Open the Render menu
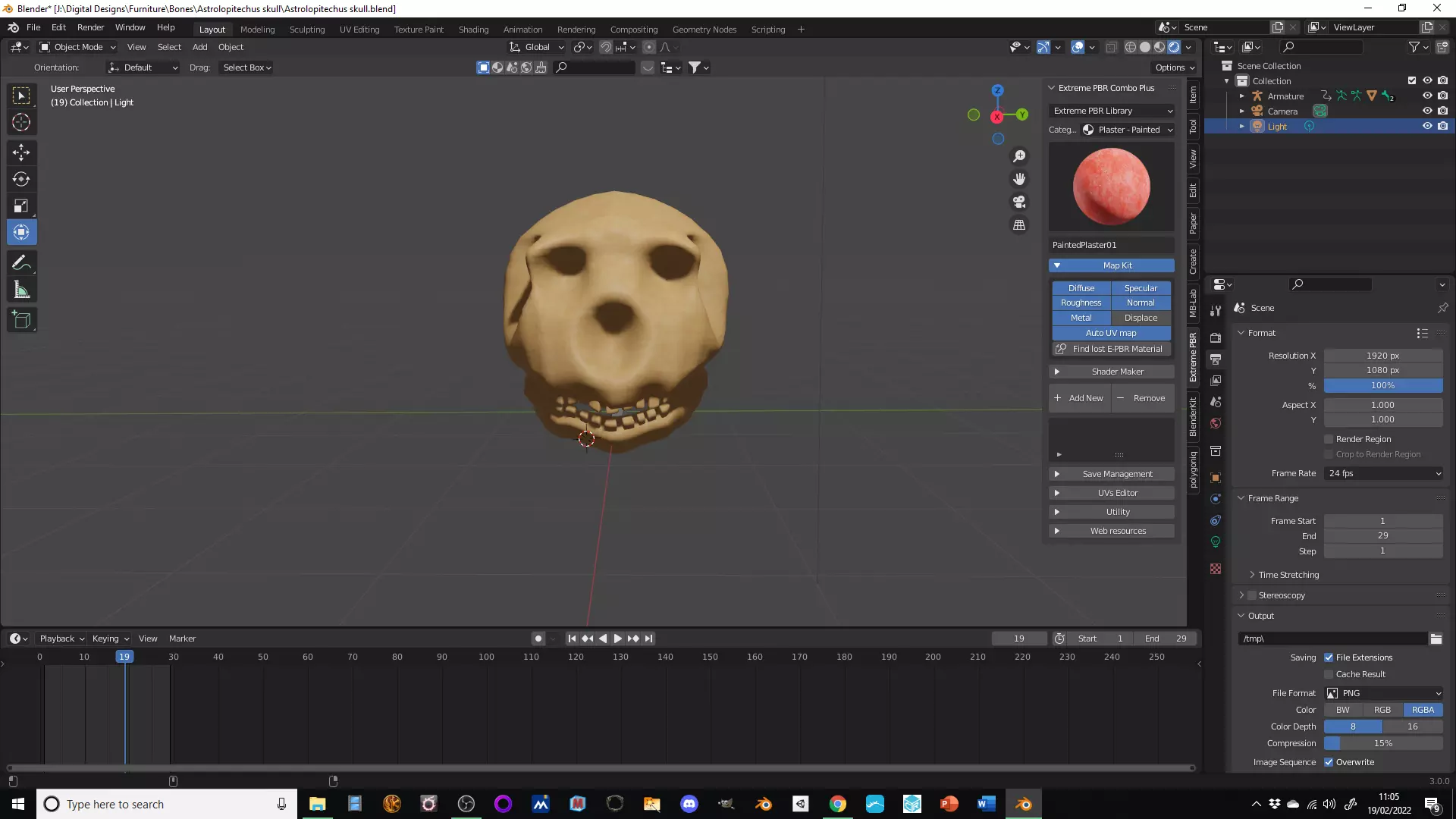 [90, 27]
